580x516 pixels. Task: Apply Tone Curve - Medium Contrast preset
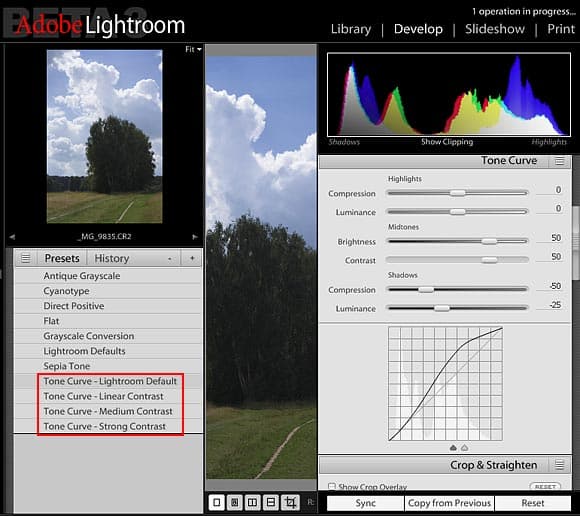[108, 411]
